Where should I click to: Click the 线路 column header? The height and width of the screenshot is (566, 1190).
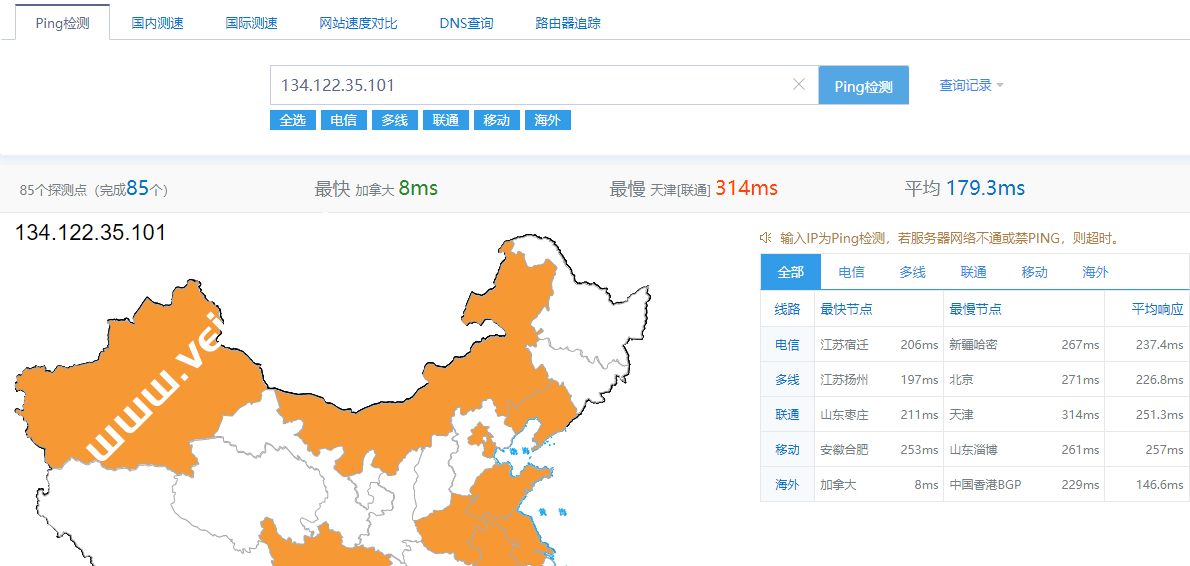[787, 309]
